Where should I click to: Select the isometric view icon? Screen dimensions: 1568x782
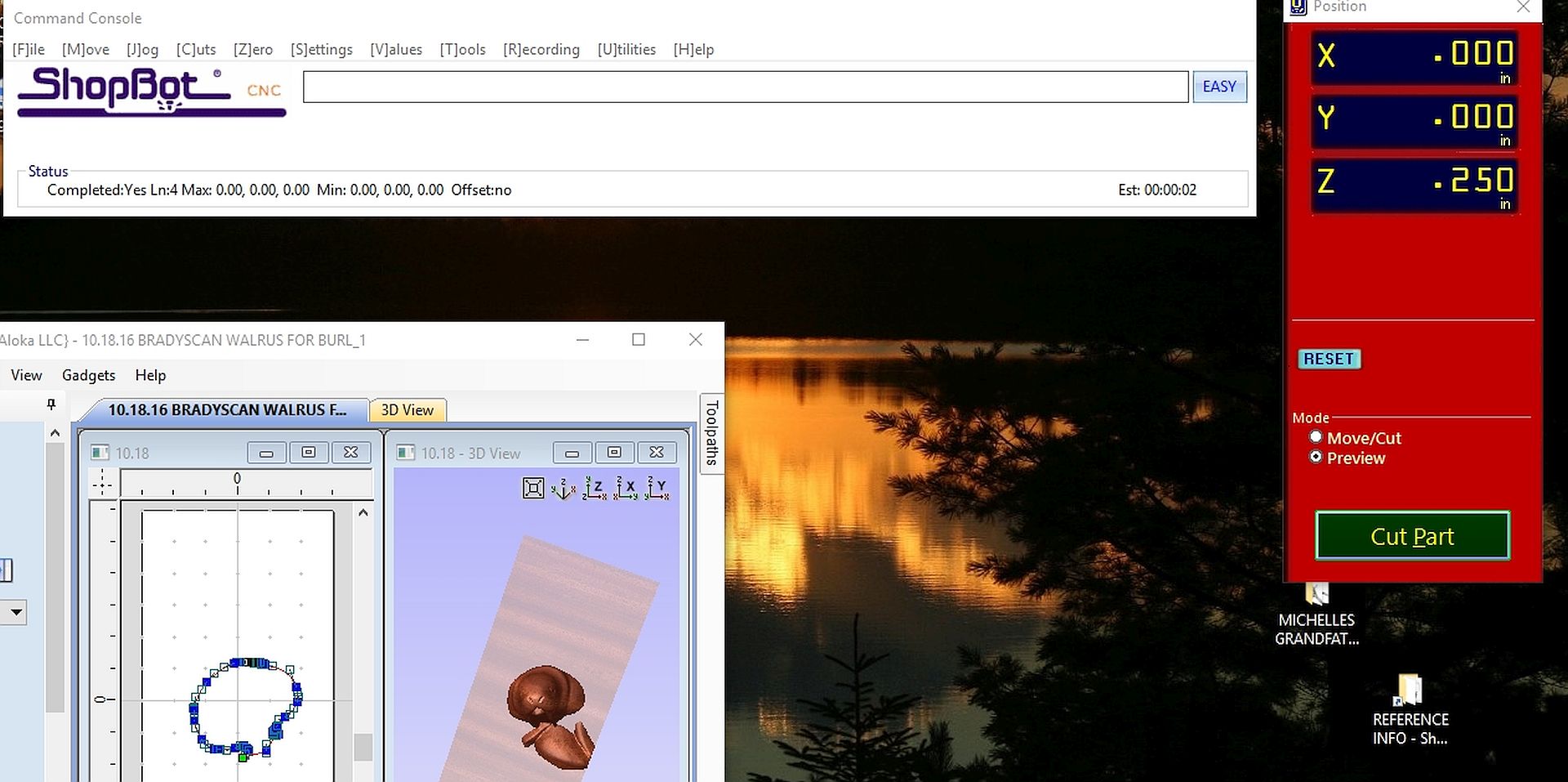click(x=563, y=489)
